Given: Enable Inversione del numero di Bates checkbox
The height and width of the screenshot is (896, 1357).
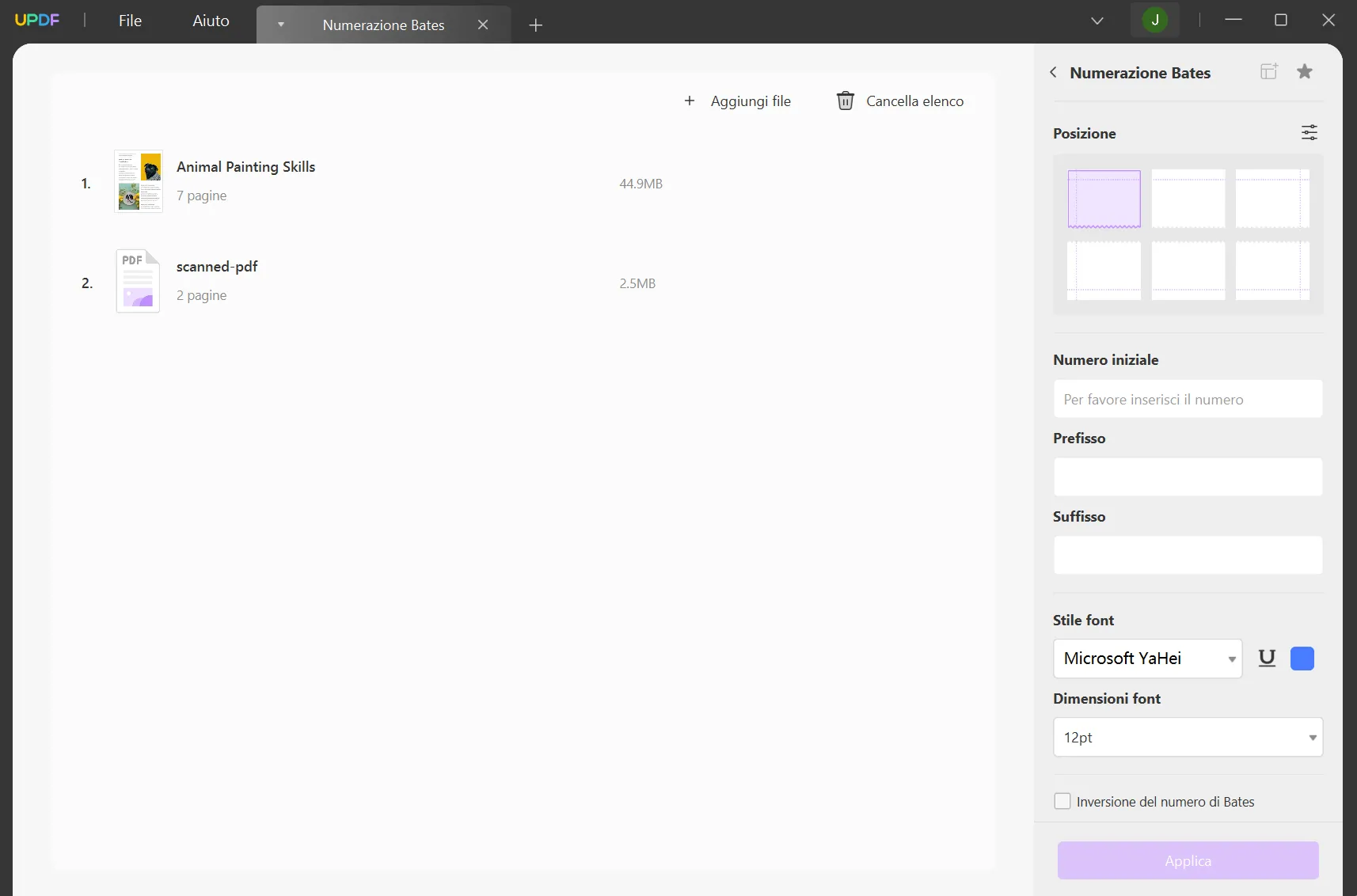Looking at the screenshot, I should click(1062, 801).
